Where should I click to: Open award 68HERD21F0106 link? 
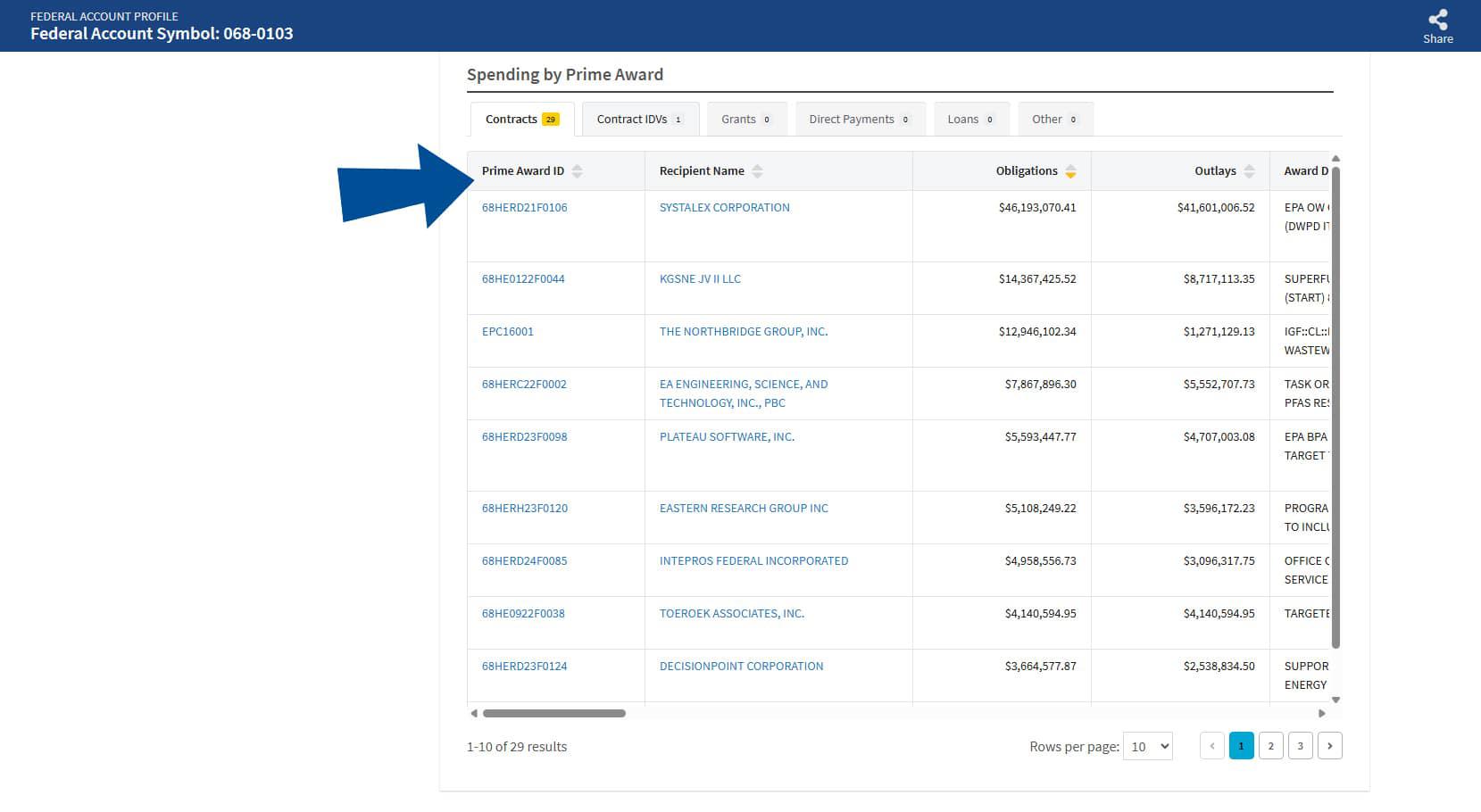(x=524, y=208)
